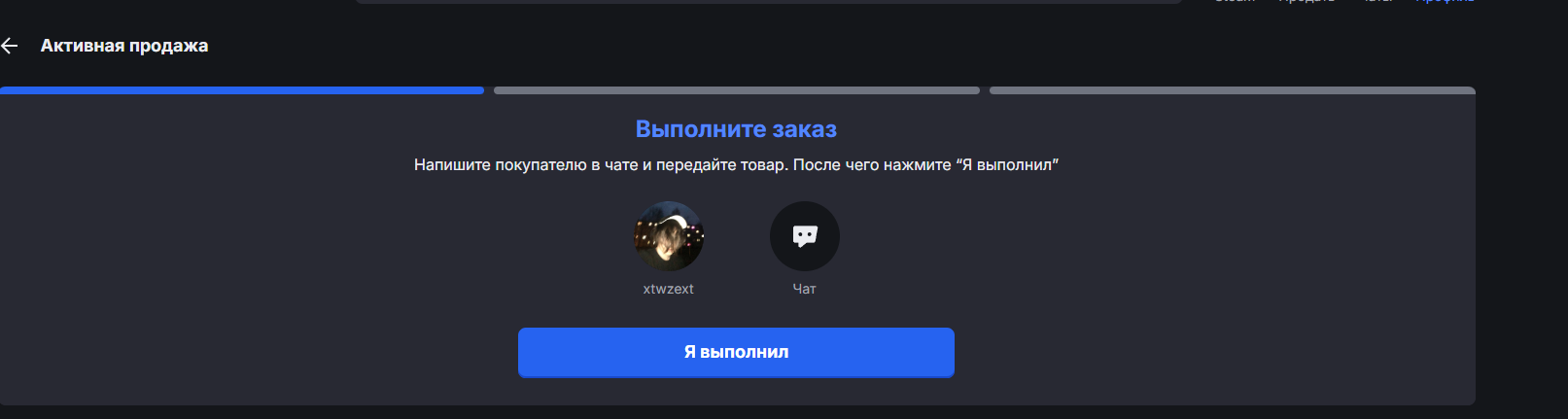1568x419 pixels.
Task: Select the blue first progress step bar
Action: [x=242, y=90]
